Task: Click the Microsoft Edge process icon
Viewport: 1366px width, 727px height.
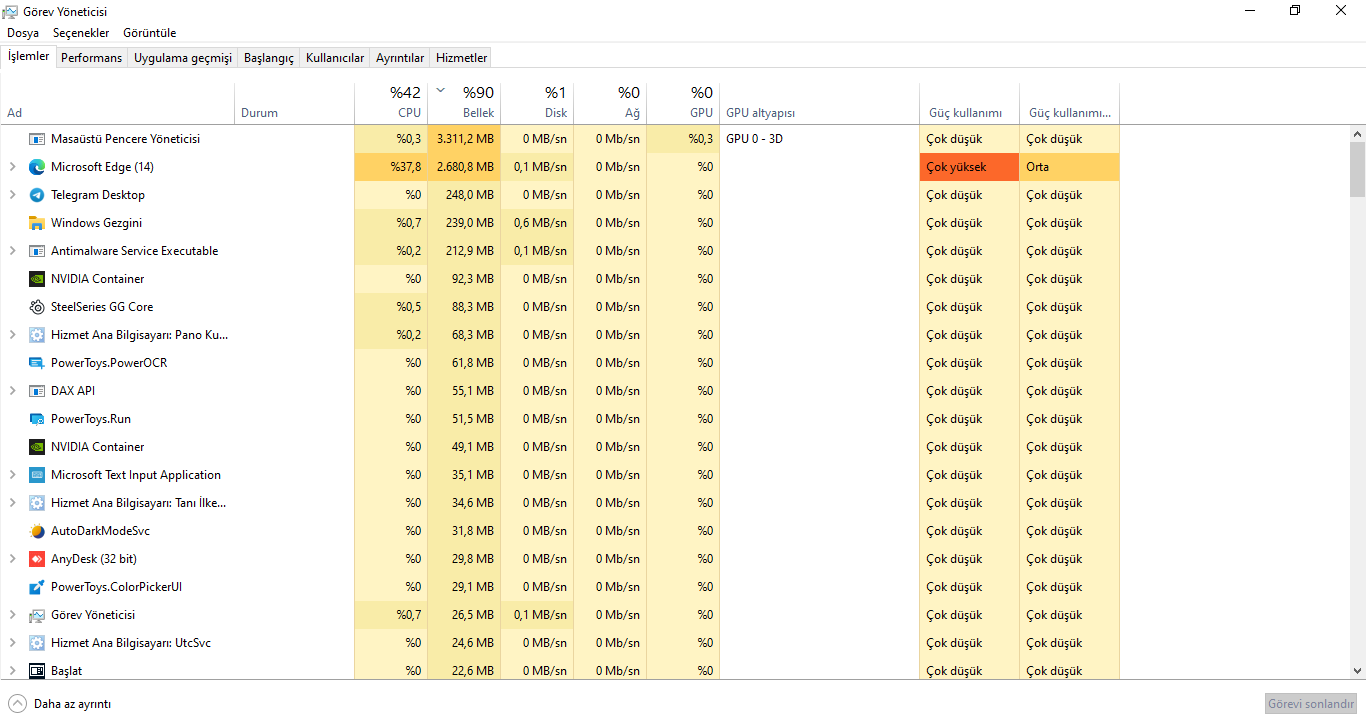Action: coord(37,167)
